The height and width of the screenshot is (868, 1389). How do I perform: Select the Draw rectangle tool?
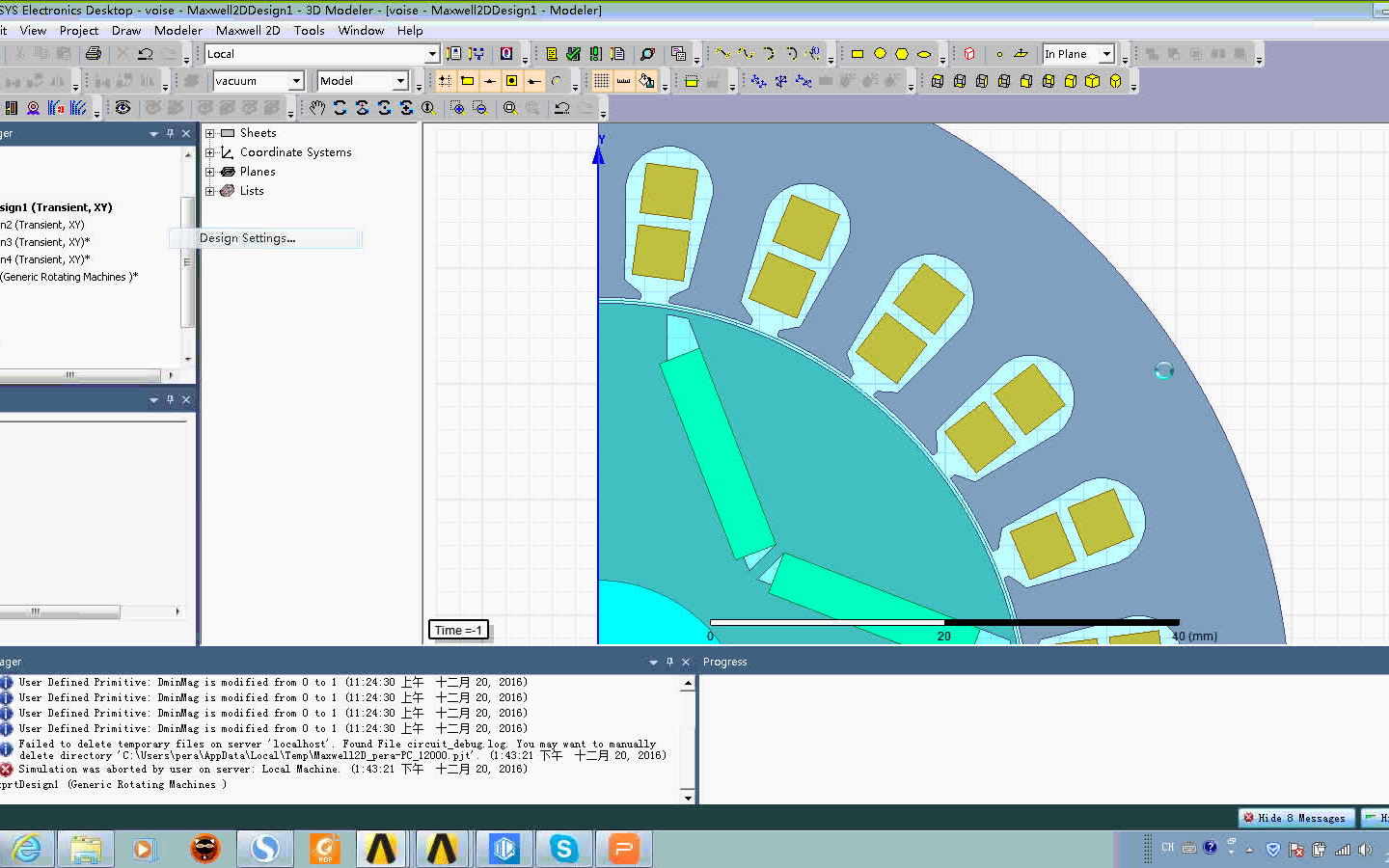point(857,54)
